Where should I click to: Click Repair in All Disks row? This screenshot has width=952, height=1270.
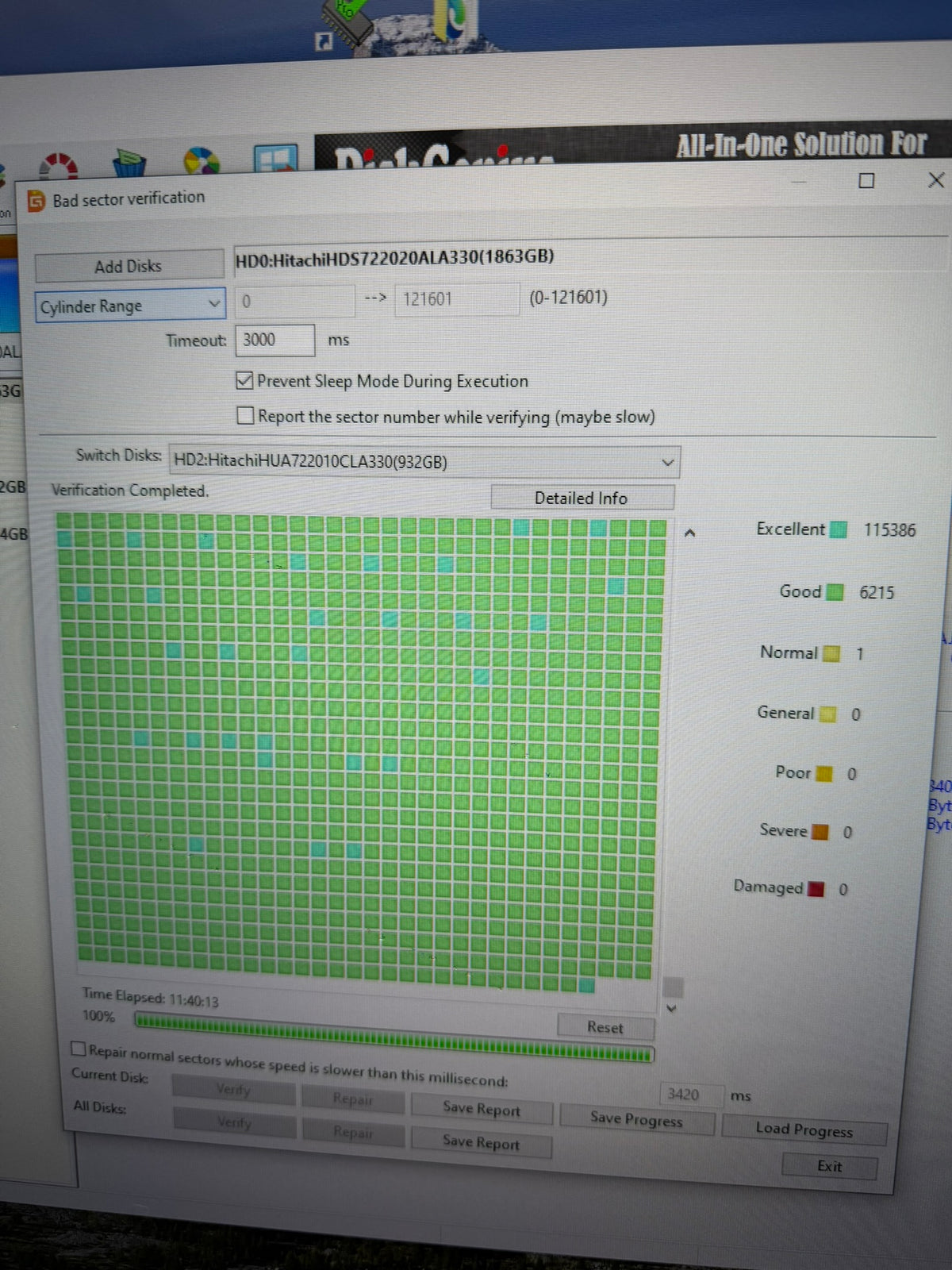(x=354, y=1132)
